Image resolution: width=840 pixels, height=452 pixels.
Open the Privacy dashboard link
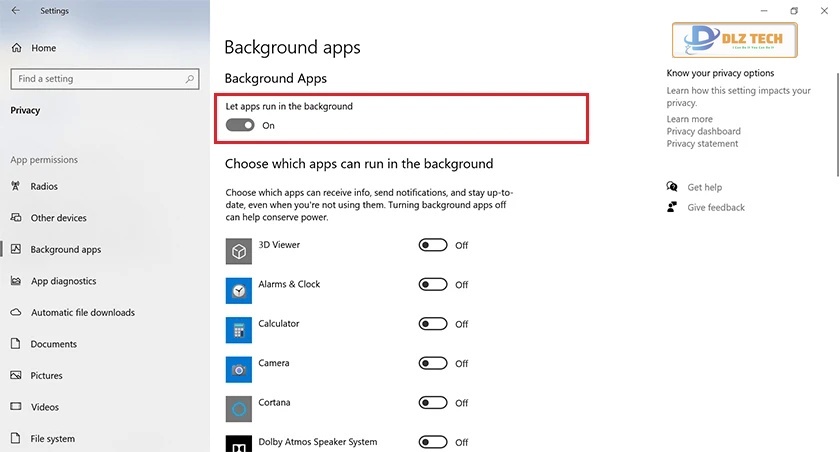(x=703, y=131)
